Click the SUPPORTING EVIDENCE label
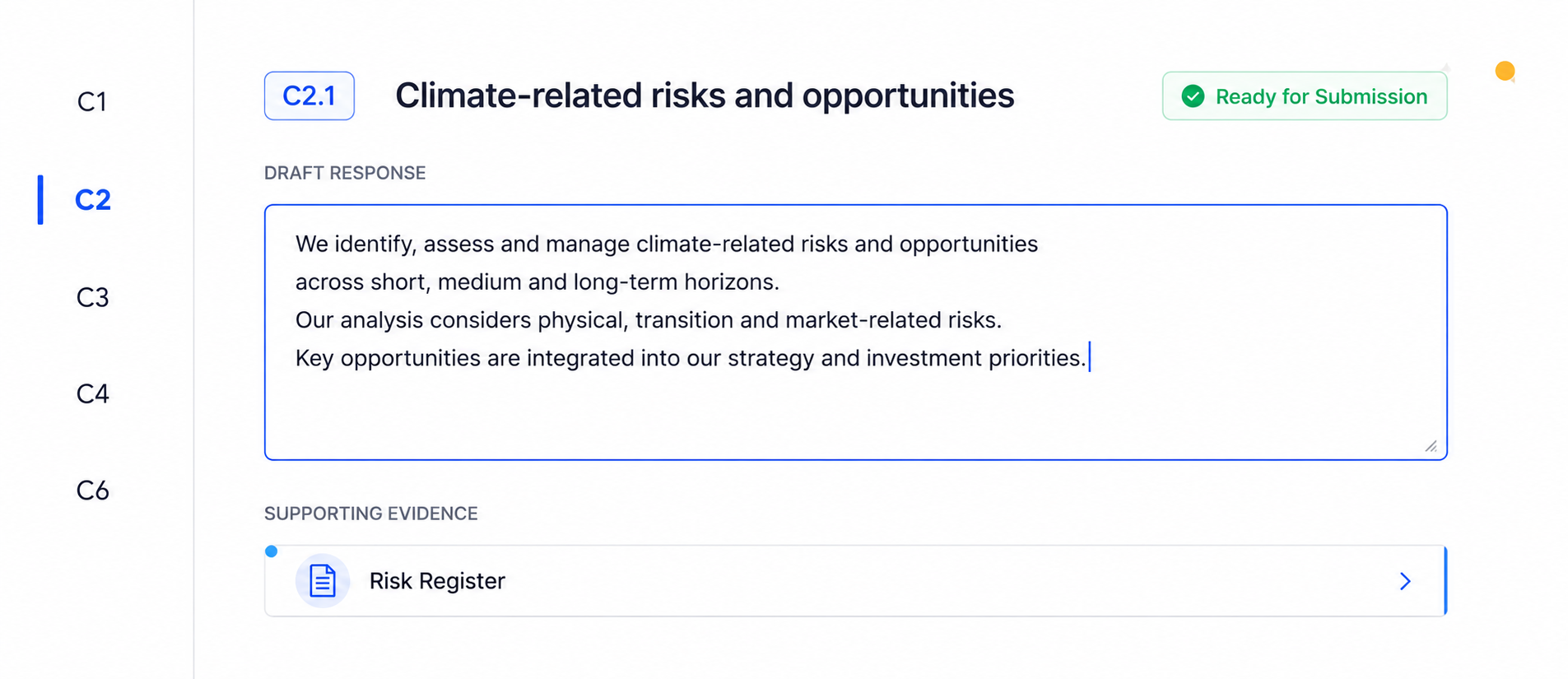Viewport: 1568px width, 679px height. point(371,514)
